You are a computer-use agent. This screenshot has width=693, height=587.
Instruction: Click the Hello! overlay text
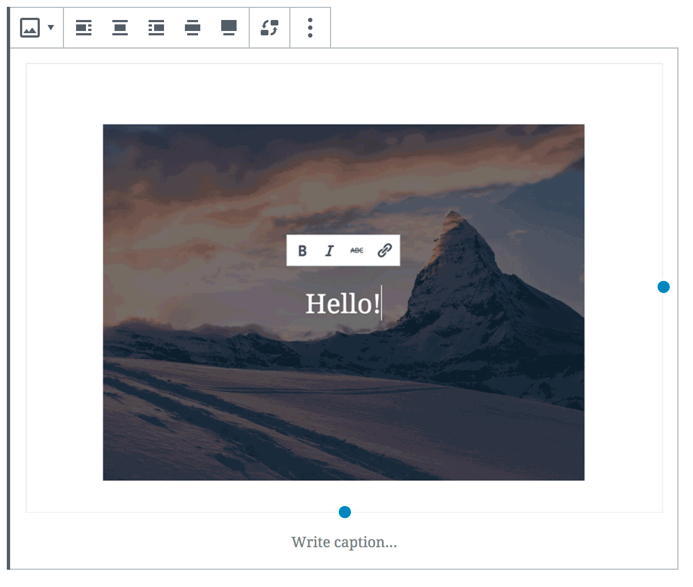(x=342, y=304)
